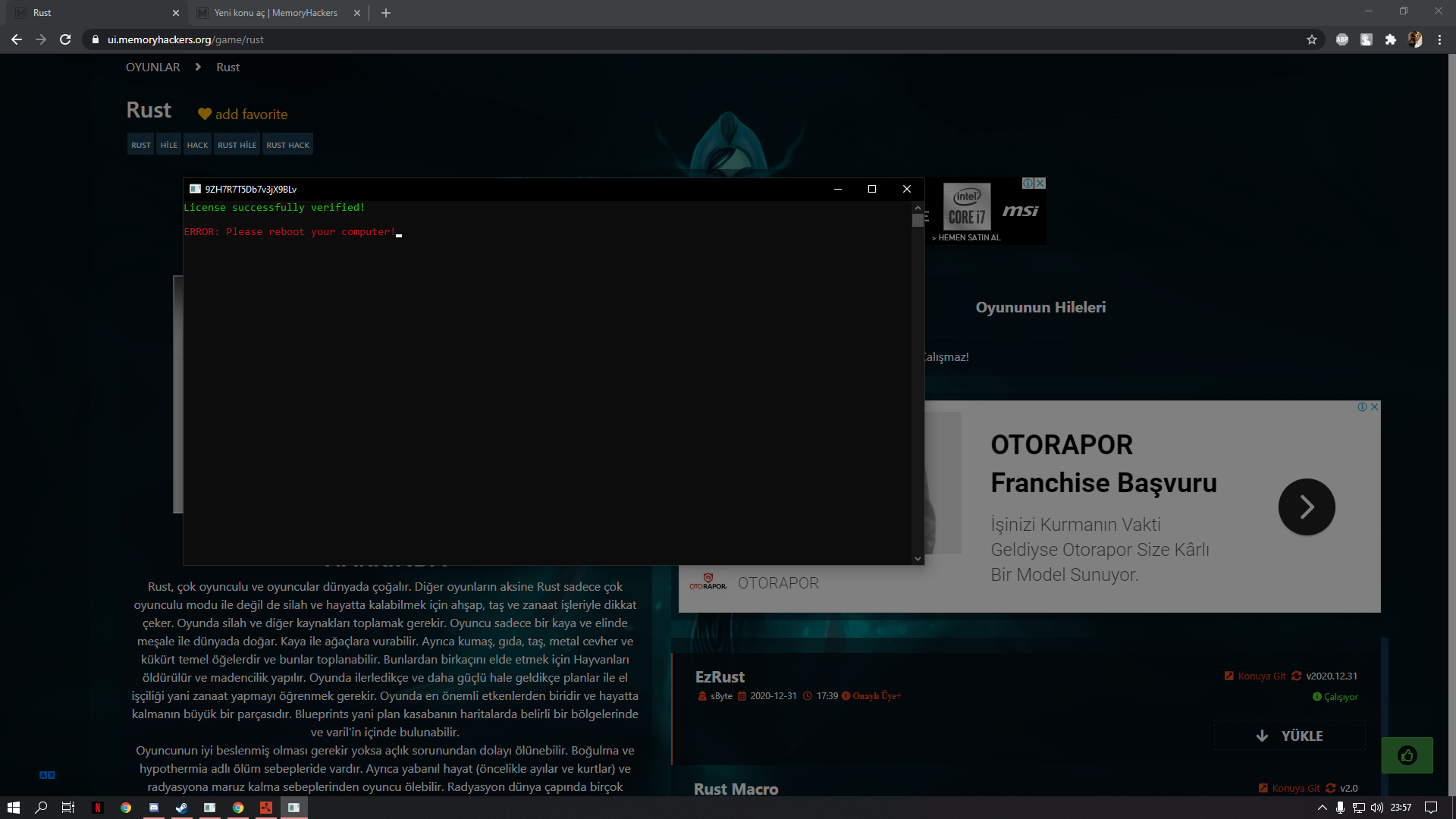Open the Adblock Plus extension
Screen dimensions: 1456x819
pos(1342,39)
